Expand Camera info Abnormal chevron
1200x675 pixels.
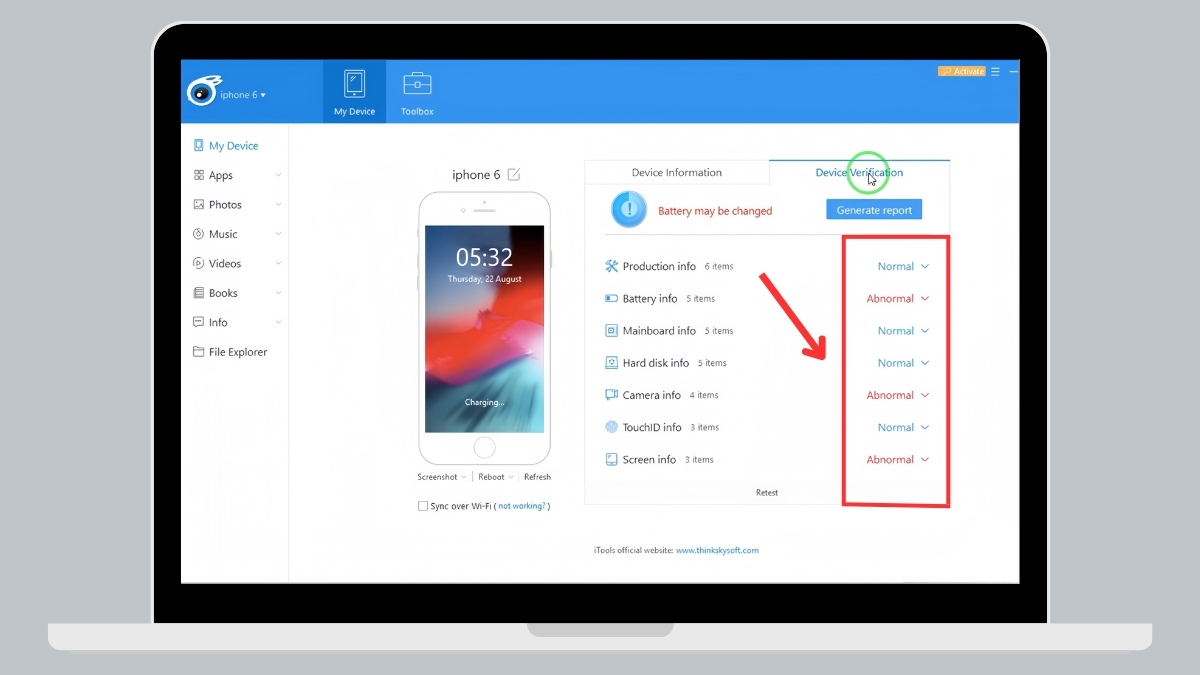coord(925,395)
